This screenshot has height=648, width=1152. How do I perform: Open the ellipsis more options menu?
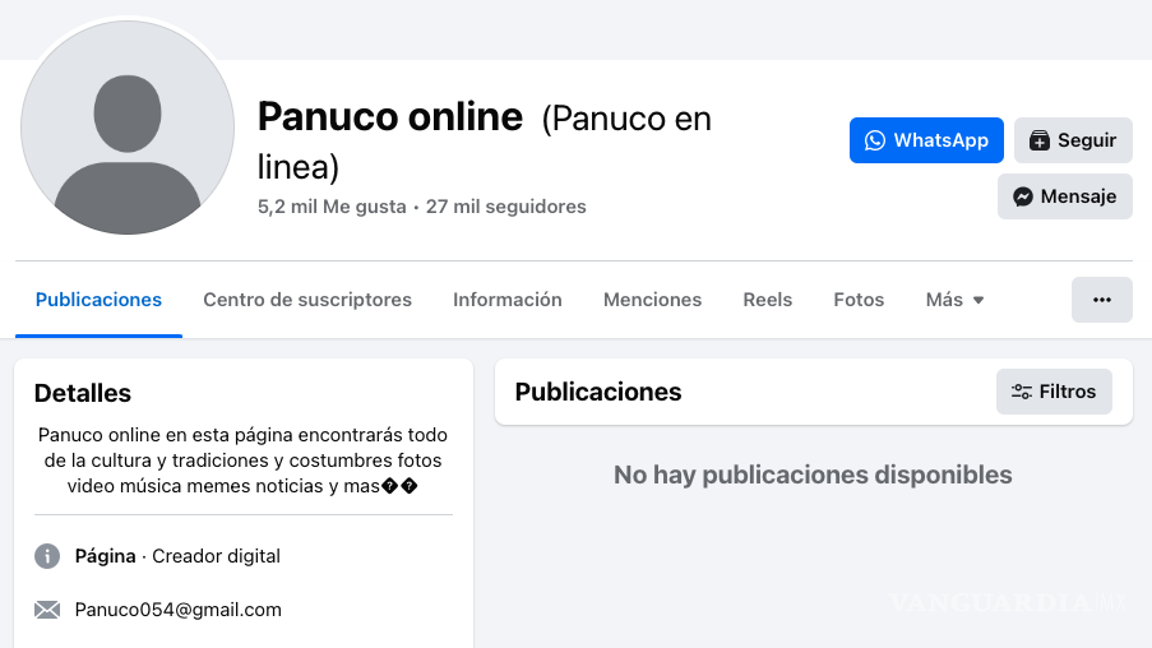click(1102, 299)
